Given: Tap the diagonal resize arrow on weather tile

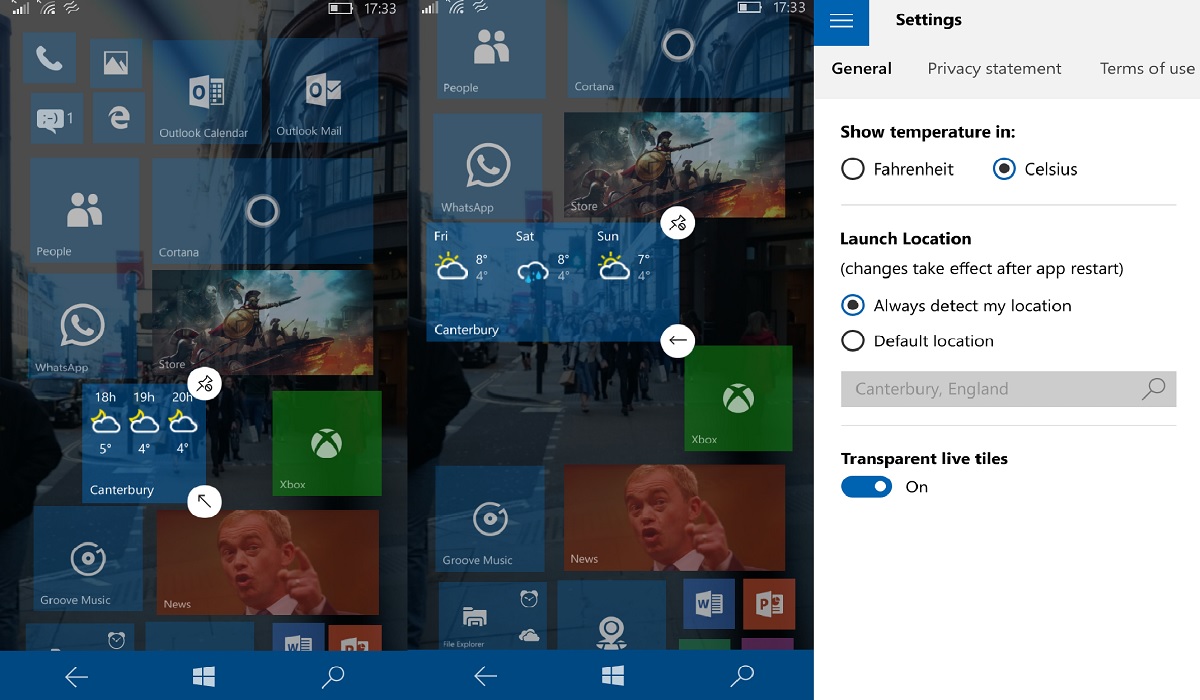Looking at the screenshot, I should point(204,500).
